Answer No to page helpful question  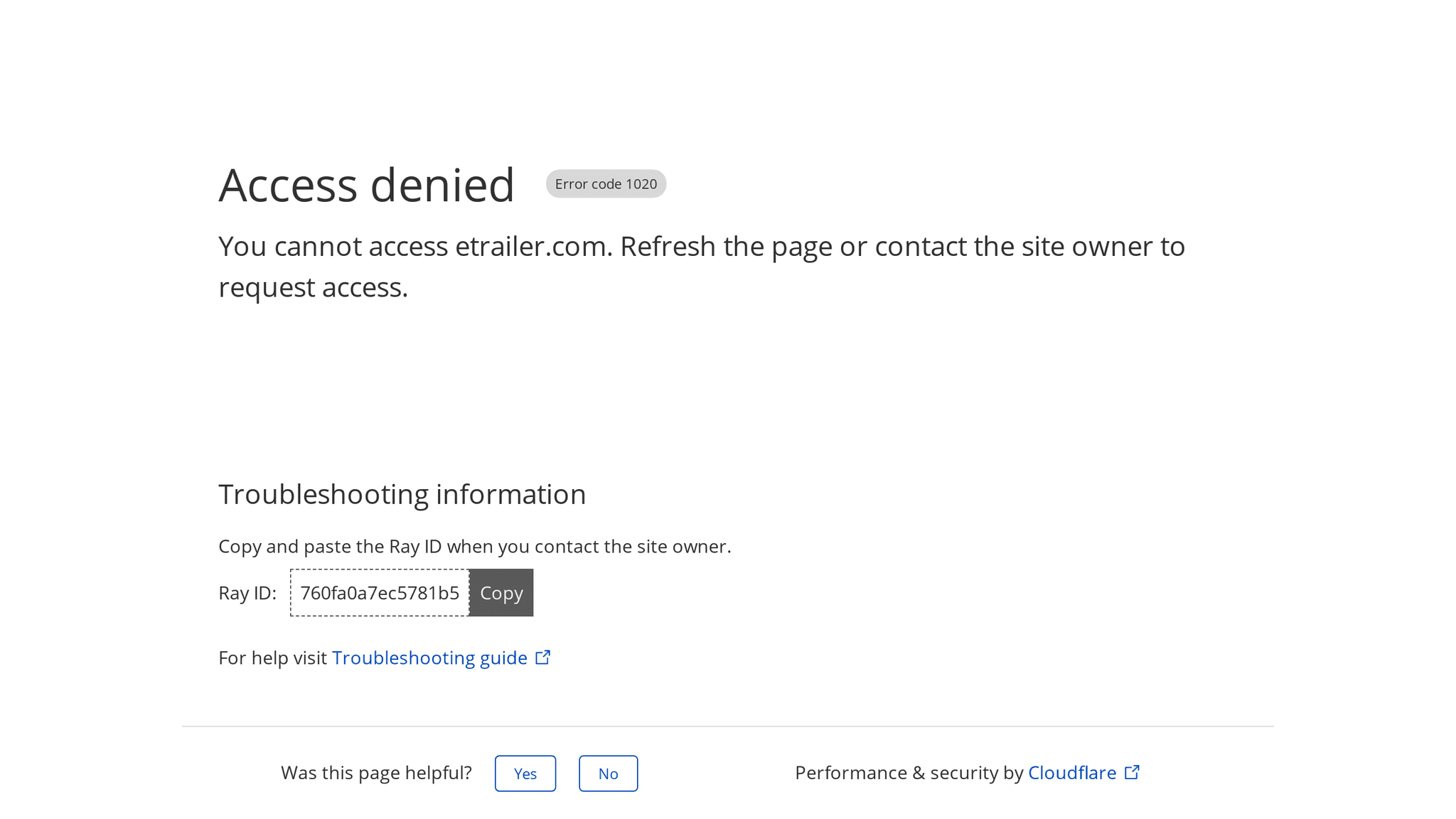(x=608, y=773)
